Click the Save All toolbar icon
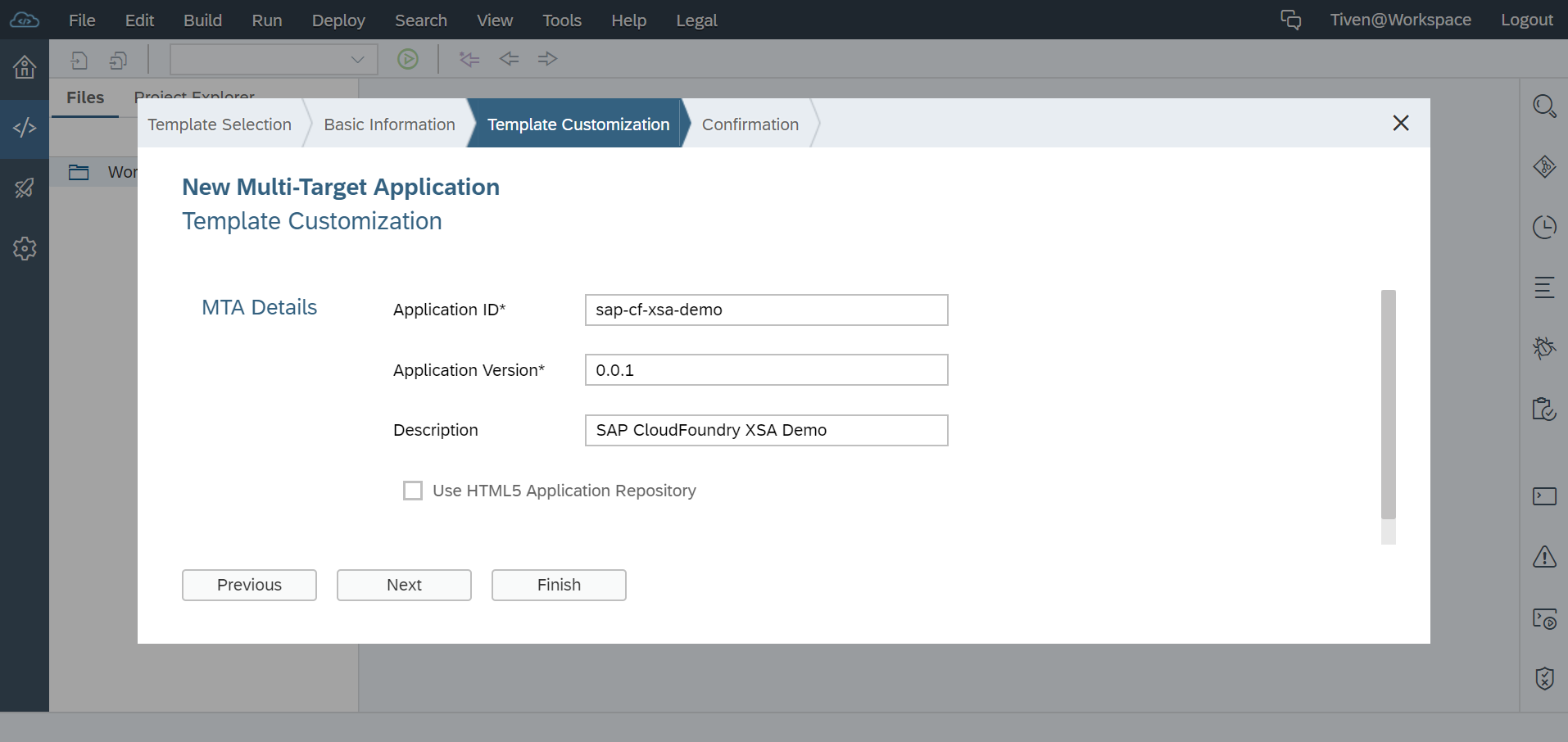Image resolution: width=1568 pixels, height=742 pixels. point(118,60)
